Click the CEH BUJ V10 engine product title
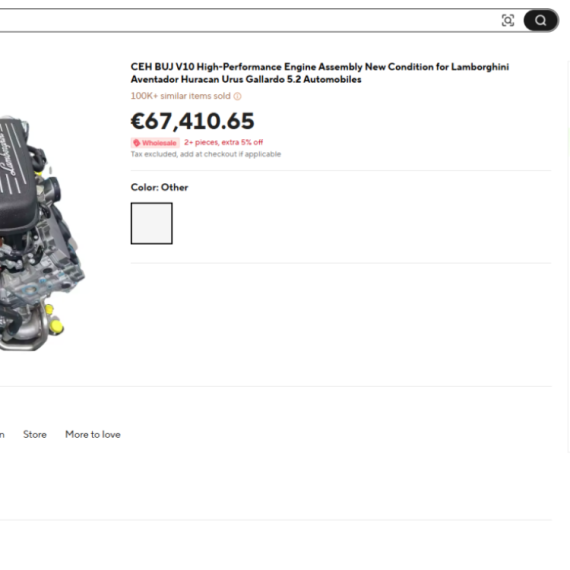Screen dimensions: 570x570 [320, 73]
